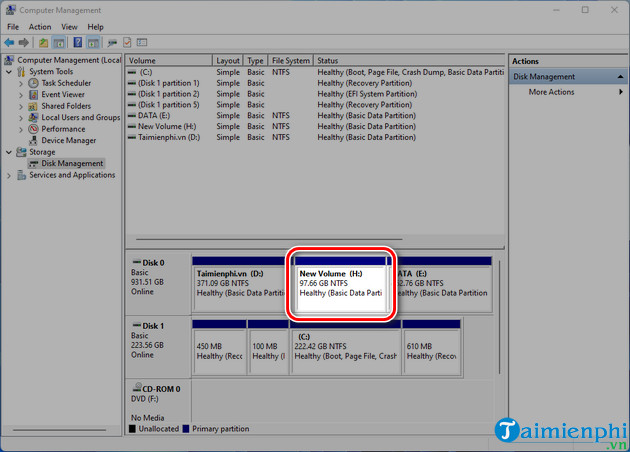Click the console tree horizontal scrollbar

point(59,430)
